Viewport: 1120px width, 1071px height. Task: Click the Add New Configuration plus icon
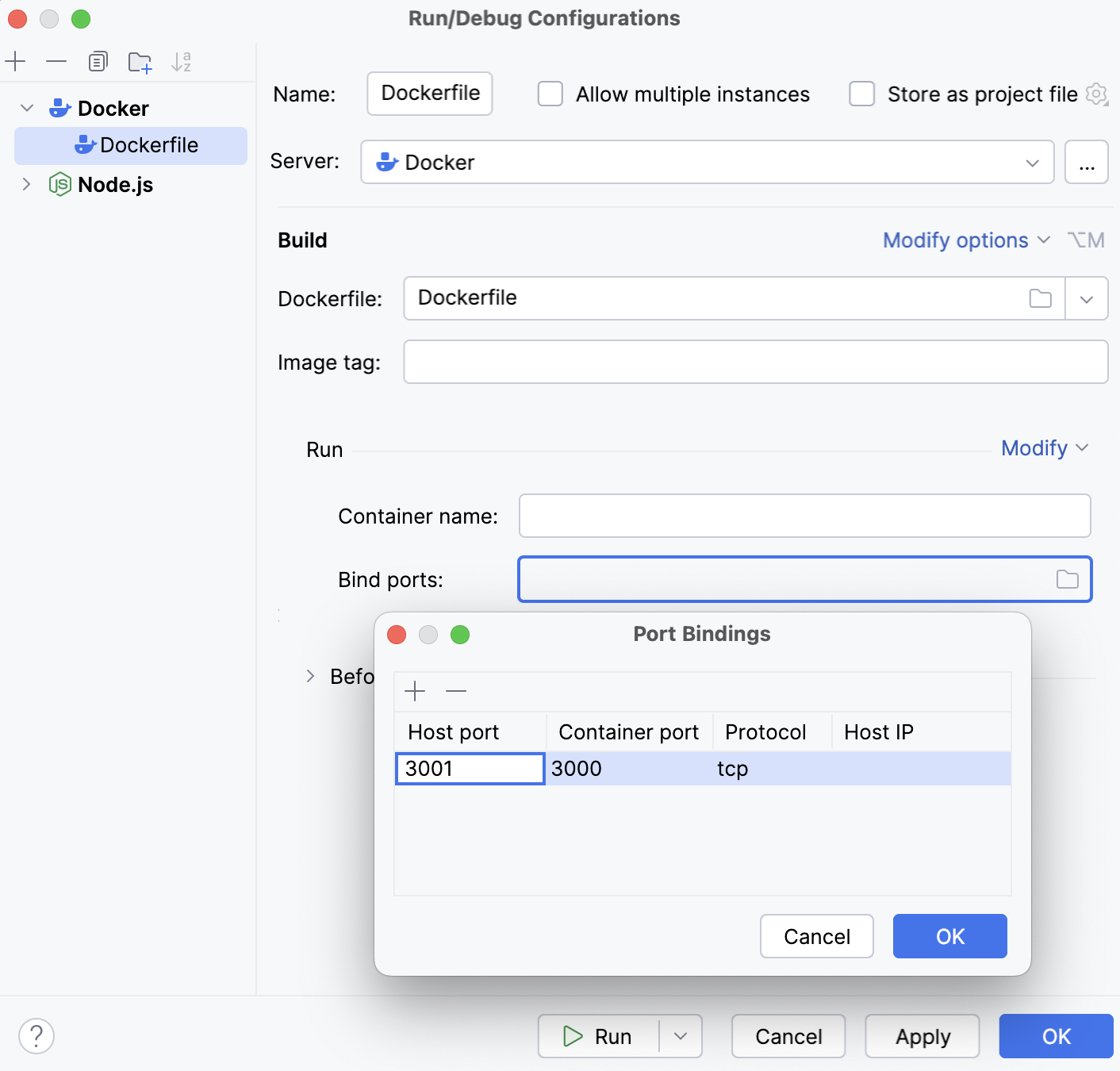click(16, 61)
